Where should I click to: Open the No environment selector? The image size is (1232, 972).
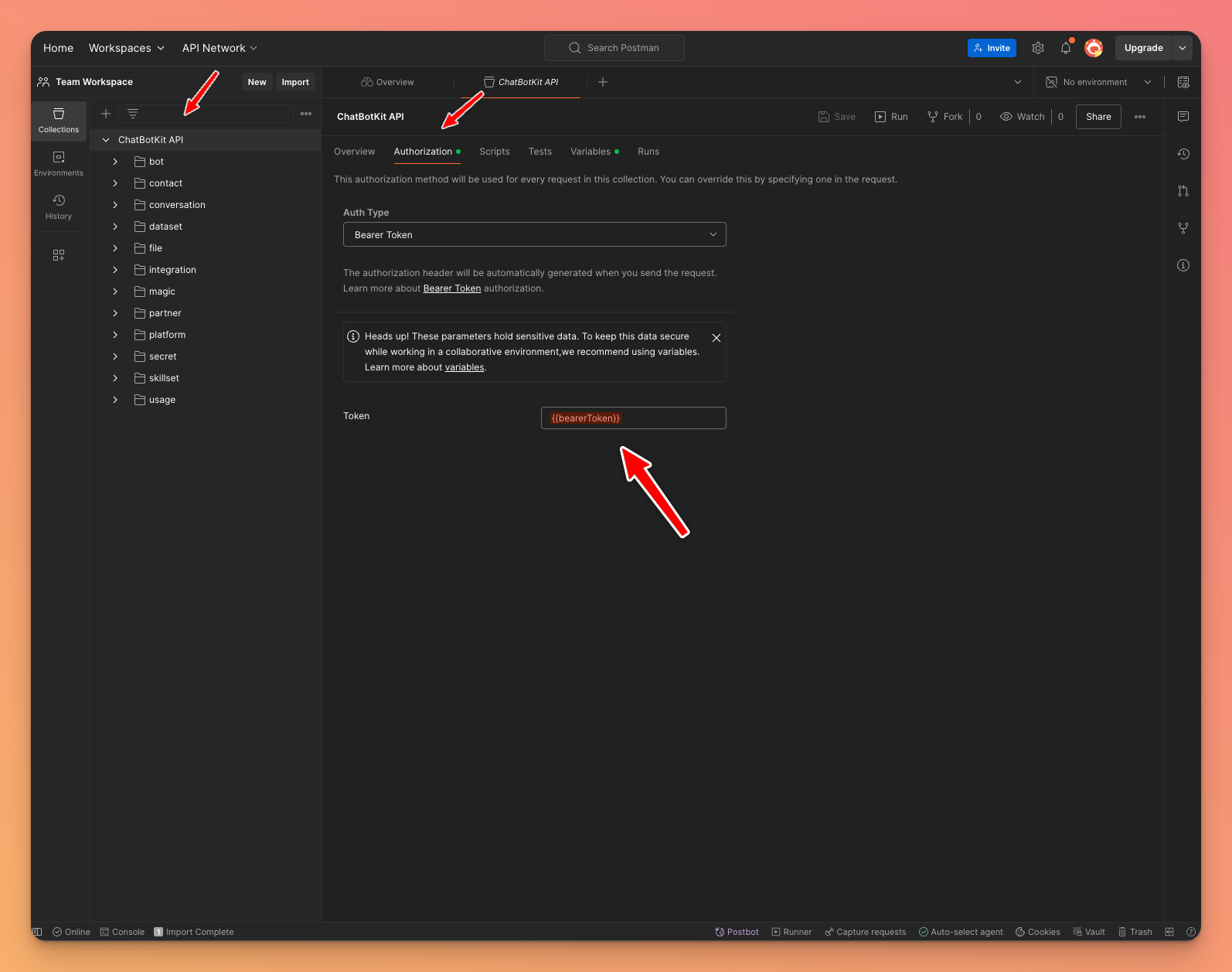[1098, 82]
